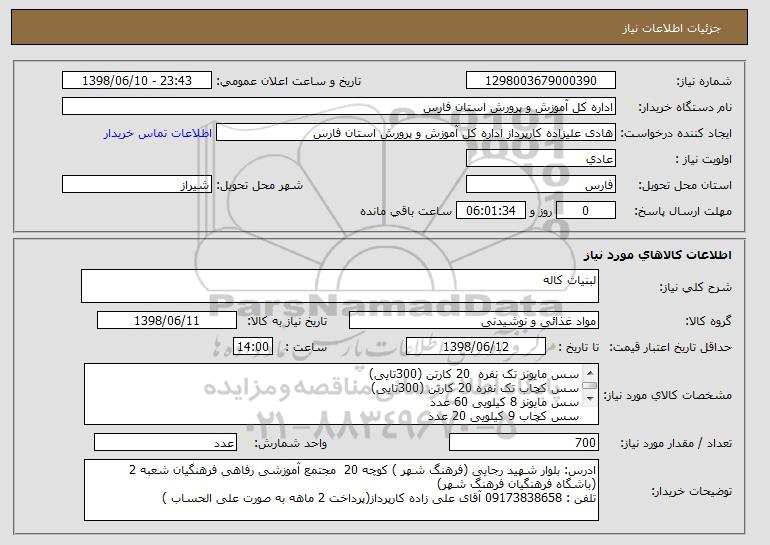
Task: Click the need date field 1398/06/11
Action: pyautogui.click(x=167, y=321)
